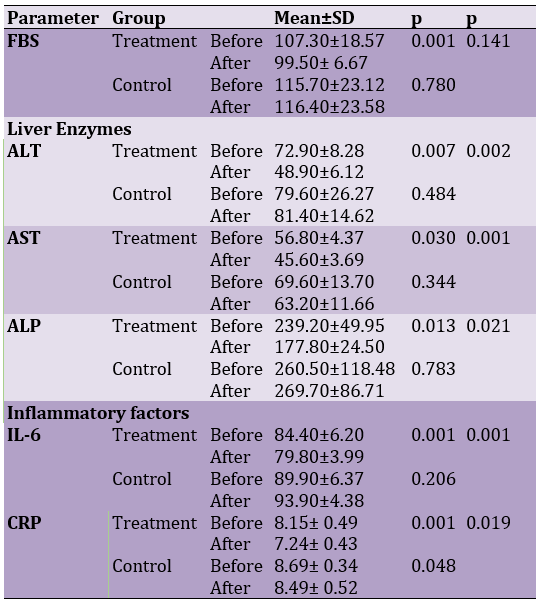Click the FBS parameter label
The image size is (542, 604).
[23, 41]
